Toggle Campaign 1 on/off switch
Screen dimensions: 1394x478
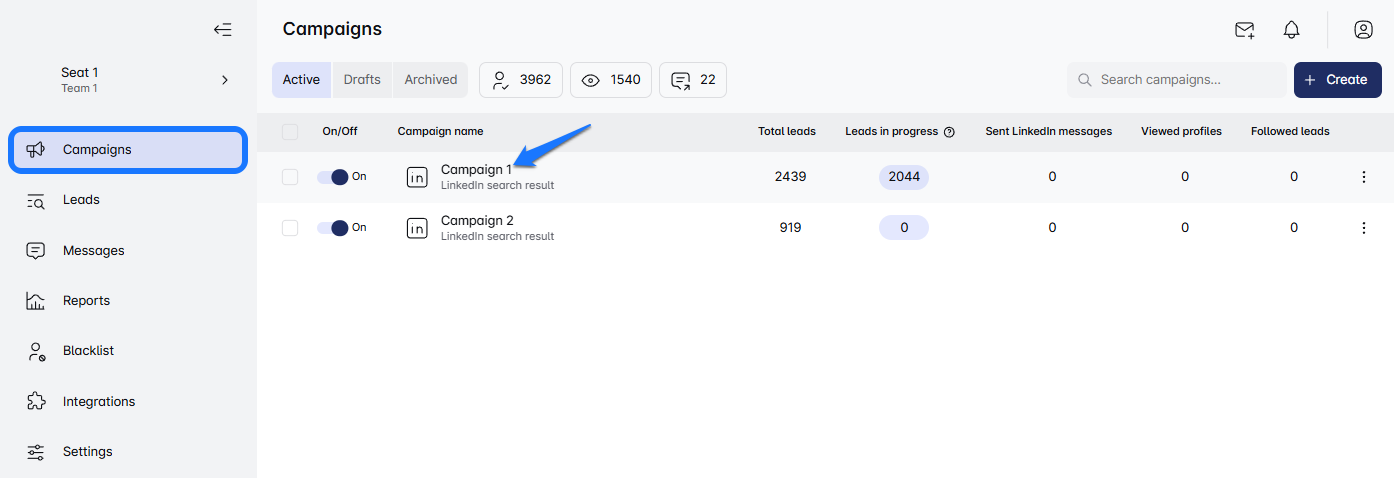pyautogui.click(x=333, y=177)
